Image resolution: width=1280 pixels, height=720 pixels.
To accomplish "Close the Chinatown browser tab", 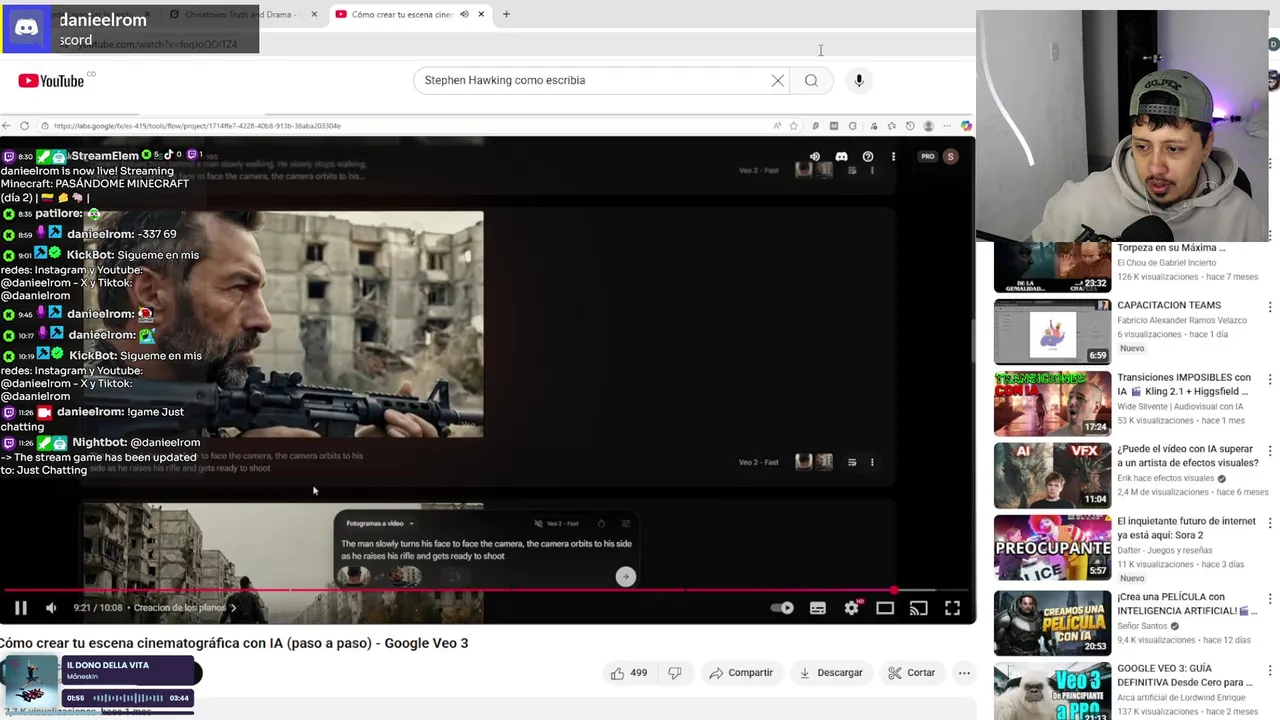I will pyautogui.click(x=314, y=14).
